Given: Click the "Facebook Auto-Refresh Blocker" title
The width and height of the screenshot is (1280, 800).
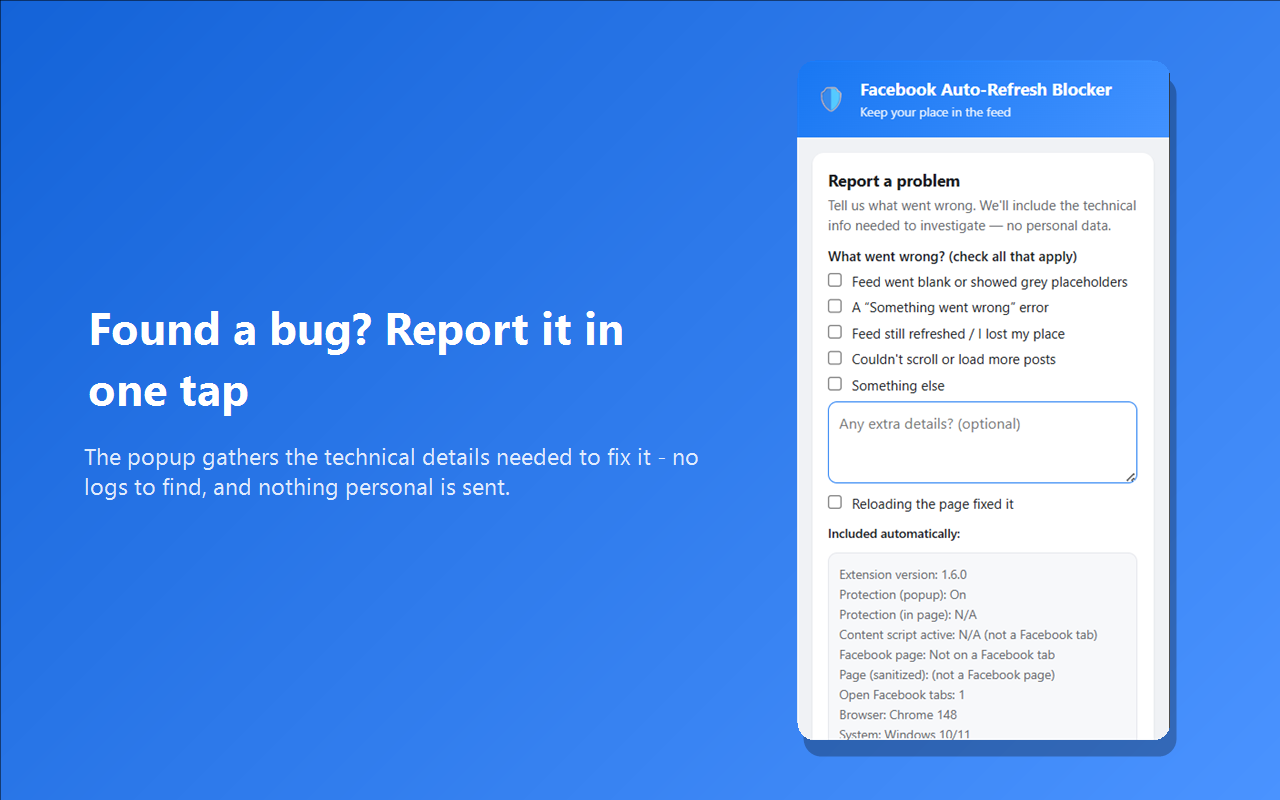Looking at the screenshot, I should click(x=986, y=90).
